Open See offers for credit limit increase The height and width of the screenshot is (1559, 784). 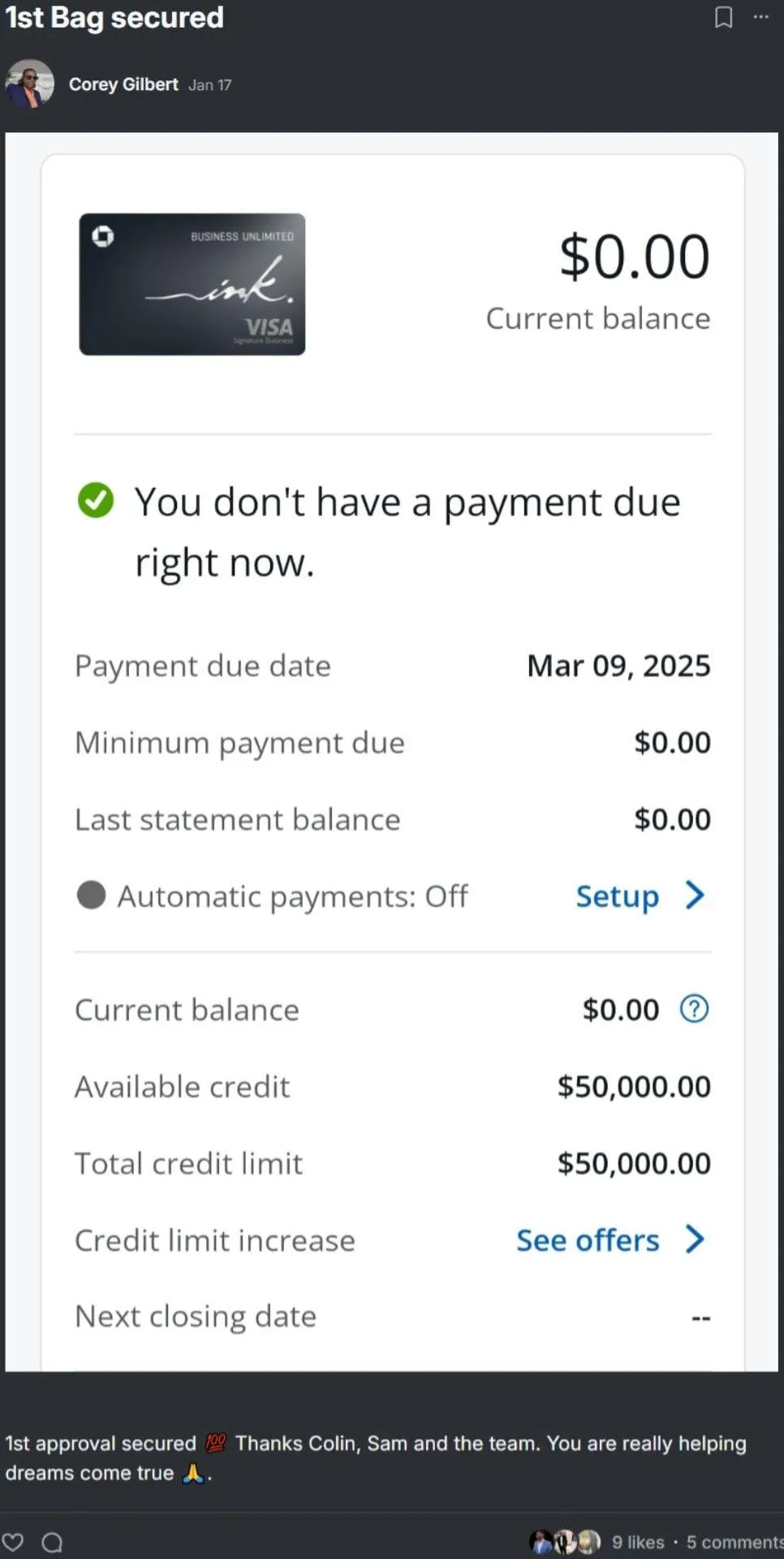click(x=588, y=1241)
